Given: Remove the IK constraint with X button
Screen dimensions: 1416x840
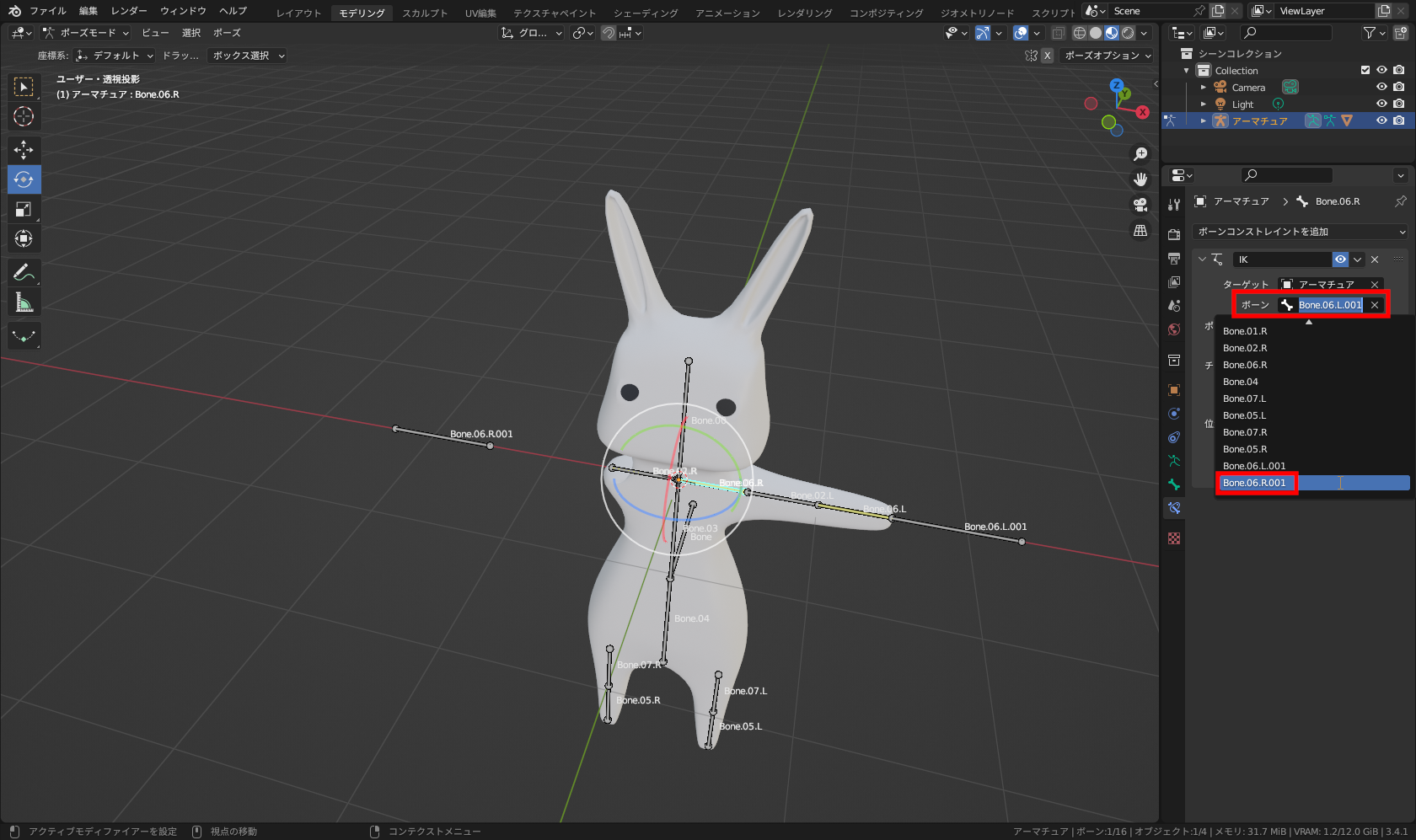Looking at the screenshot, I should tap(1375, 259).
